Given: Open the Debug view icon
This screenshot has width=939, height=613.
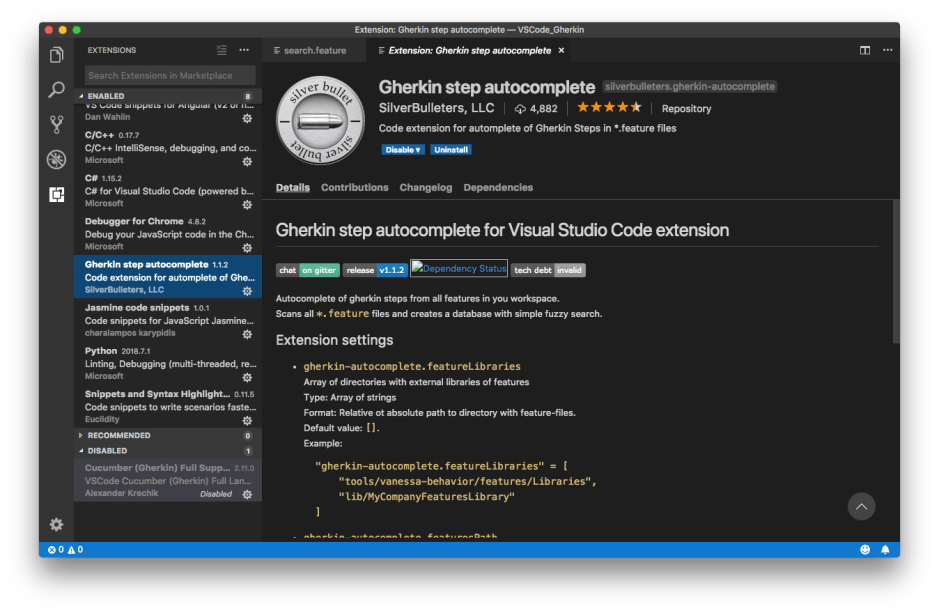Looking at the screenshot, I should tap(57, 160).
